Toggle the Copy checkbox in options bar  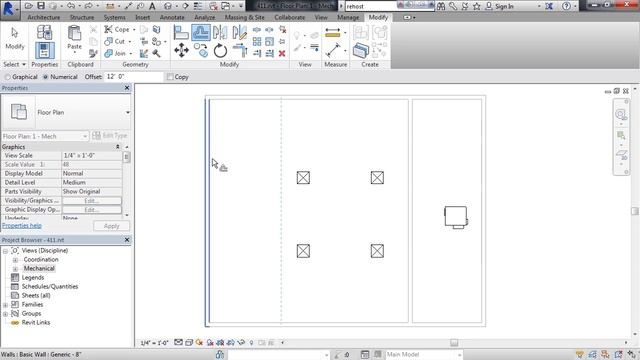coord(170,77)
